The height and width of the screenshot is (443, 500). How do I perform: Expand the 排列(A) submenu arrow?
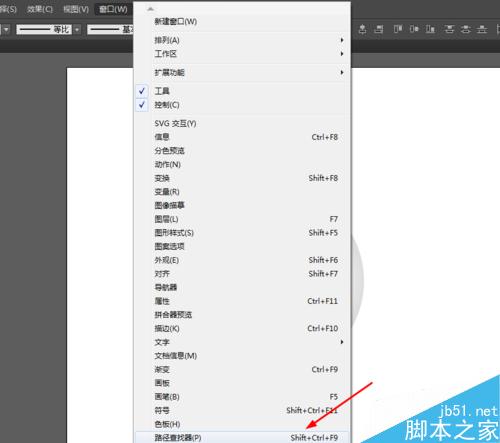pyautogui.click(x=342, y=40)
